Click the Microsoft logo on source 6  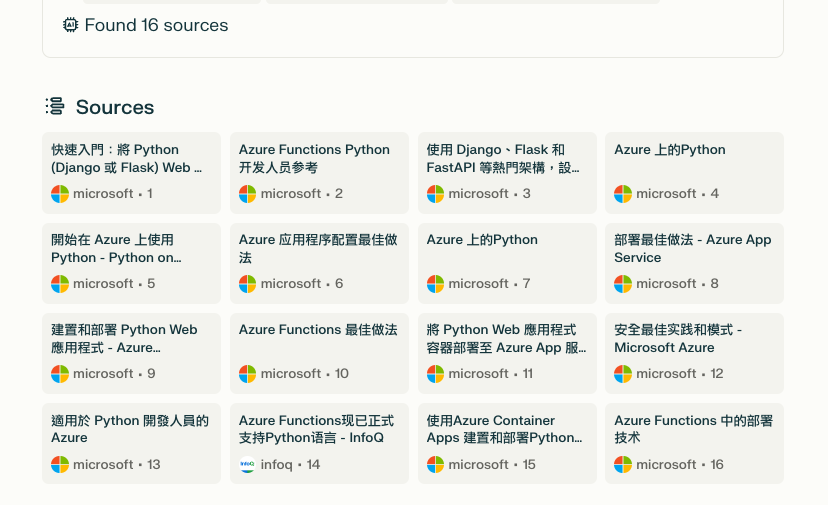tap(247, 284)
